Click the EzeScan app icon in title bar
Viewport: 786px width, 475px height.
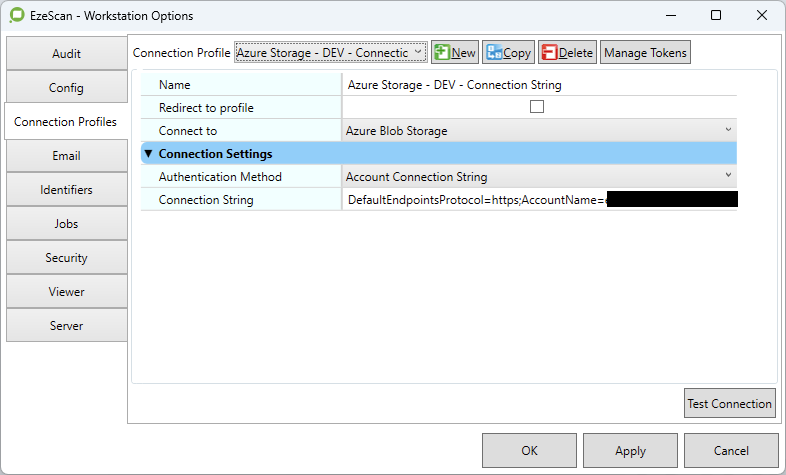coord(15,16)
